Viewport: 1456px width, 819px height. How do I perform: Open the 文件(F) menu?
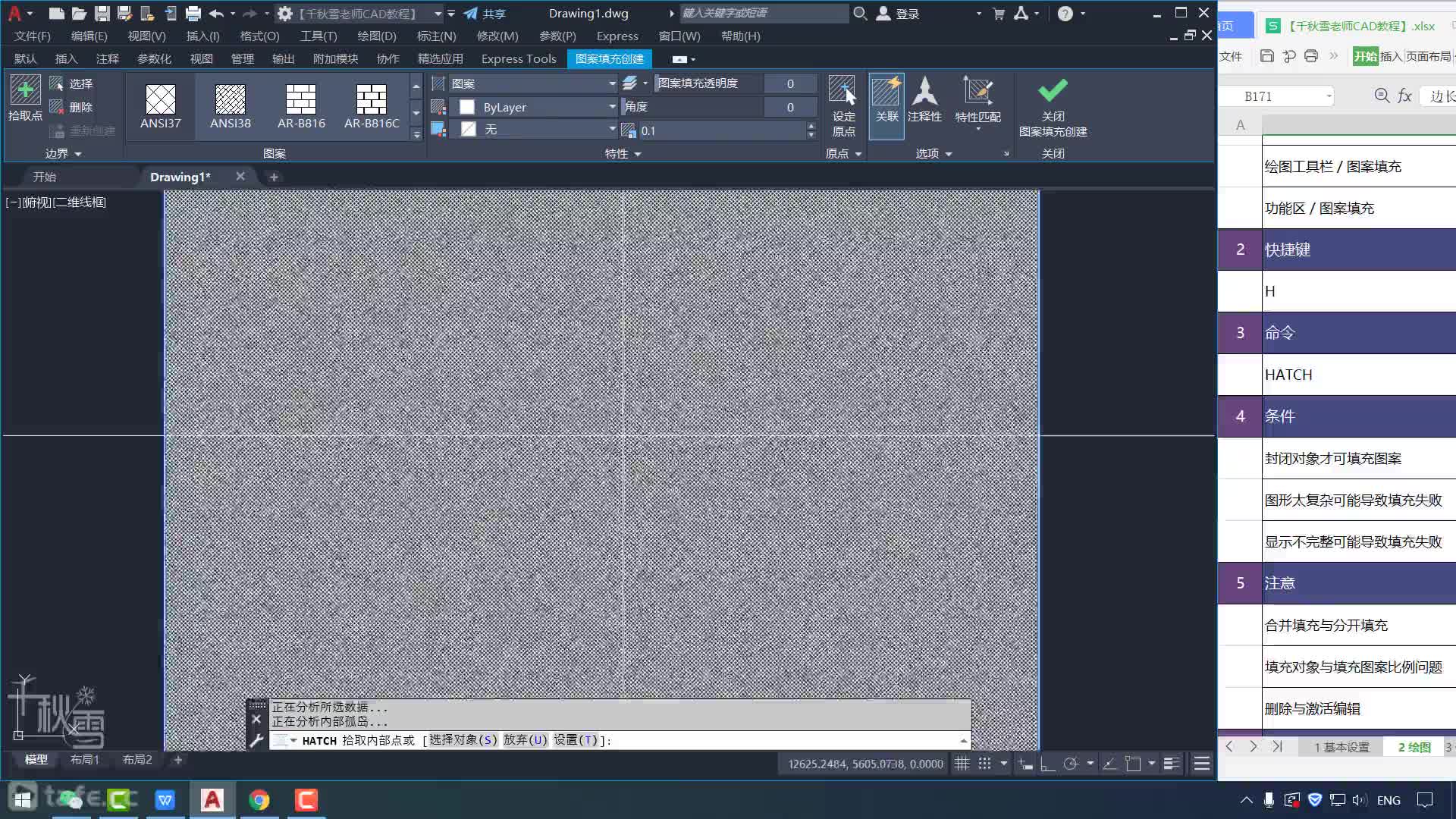click(x=32, y=36)
